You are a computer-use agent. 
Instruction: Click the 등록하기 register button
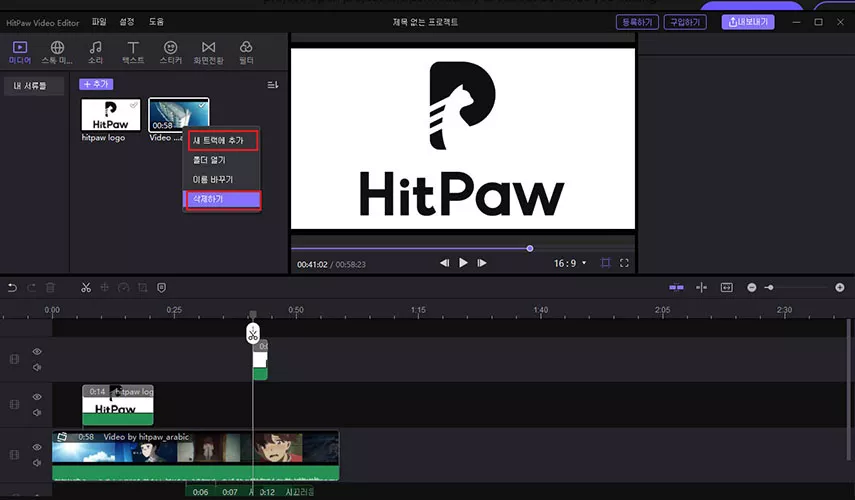click(x=637, y=22)
